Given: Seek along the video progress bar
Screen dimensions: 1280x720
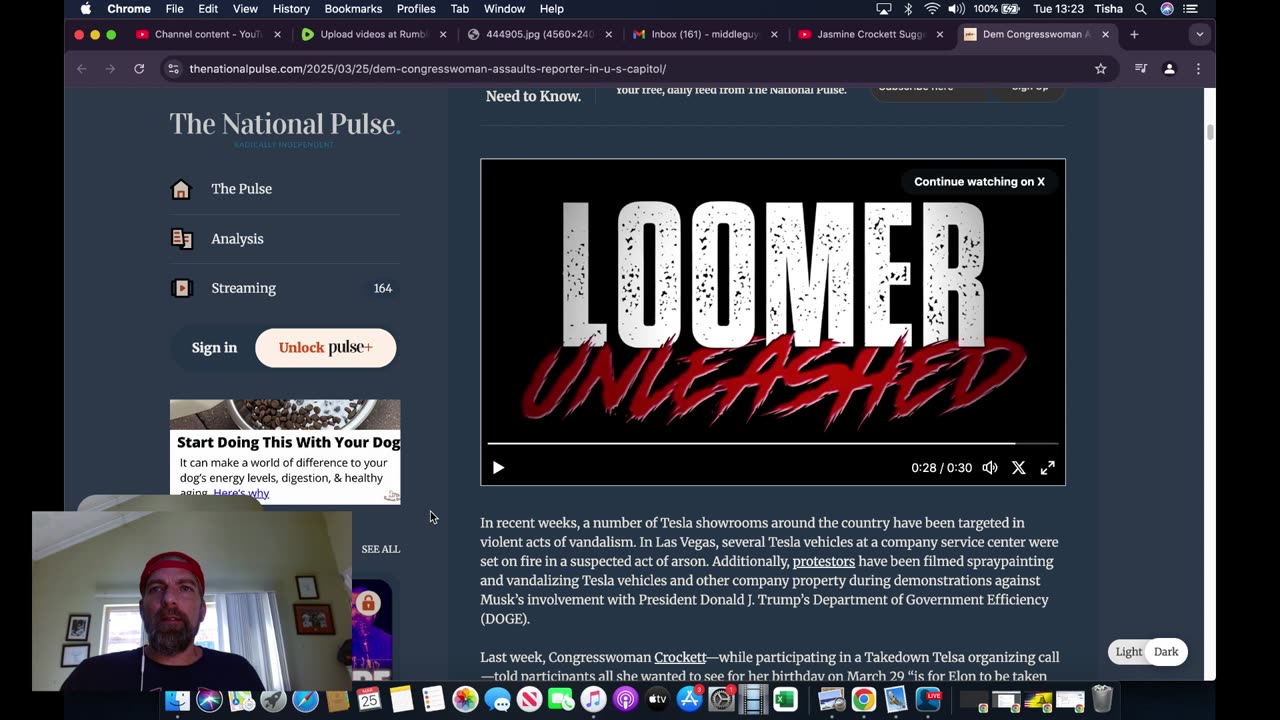Looking at the screenshot, I should [772, 442].
